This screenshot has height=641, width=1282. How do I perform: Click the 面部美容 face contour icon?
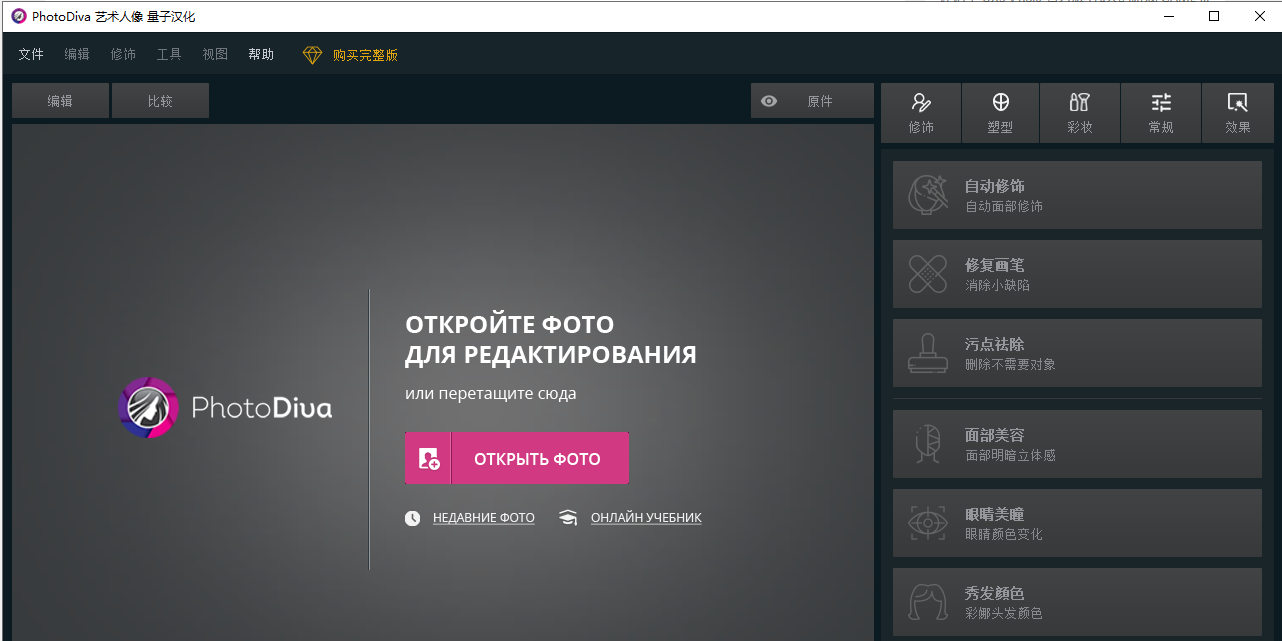point(927,444)
